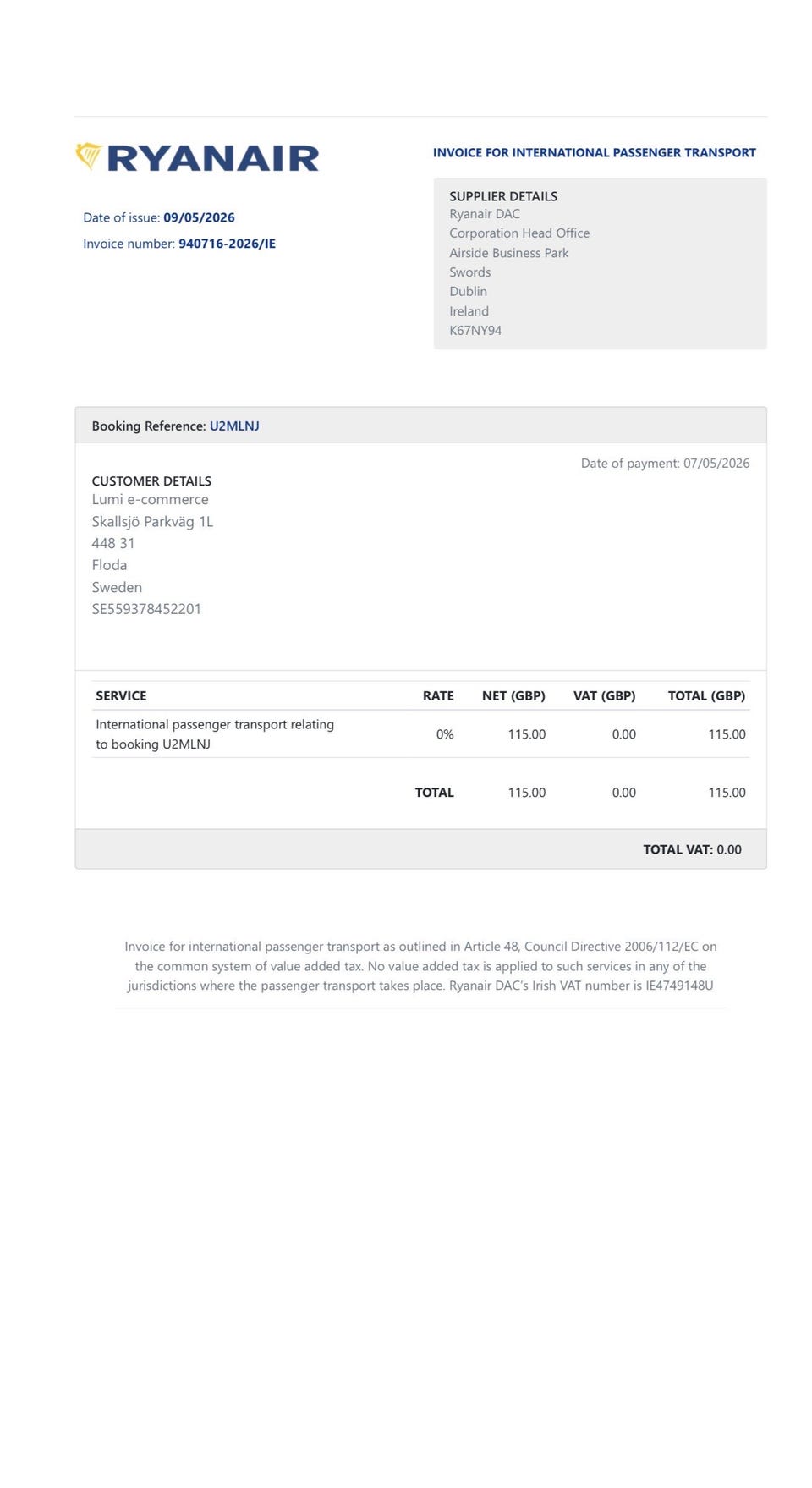The height and width of the screenshot is (1488, 812).
Task: Click the RYANAIR wordmark
Action: pos(213,158)
